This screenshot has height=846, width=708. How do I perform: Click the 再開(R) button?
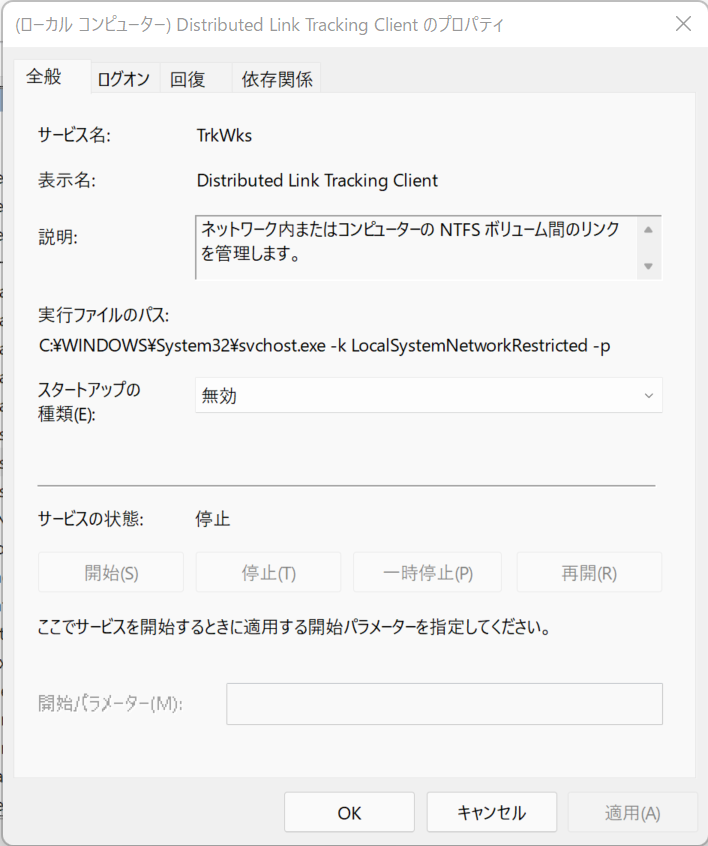tap(589, 572)
